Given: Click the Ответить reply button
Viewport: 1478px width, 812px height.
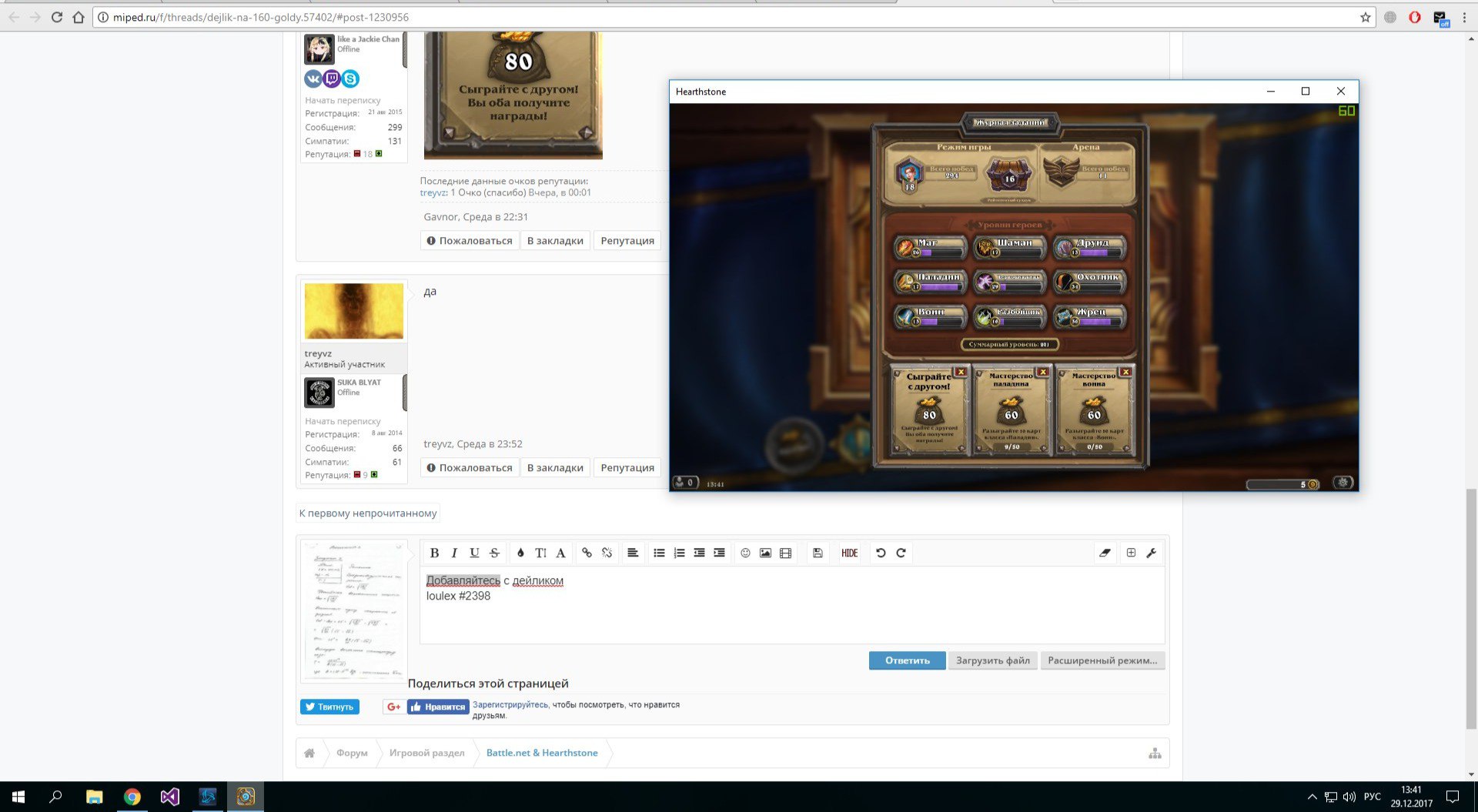Looking at the screenshot, I should [907, 660].
